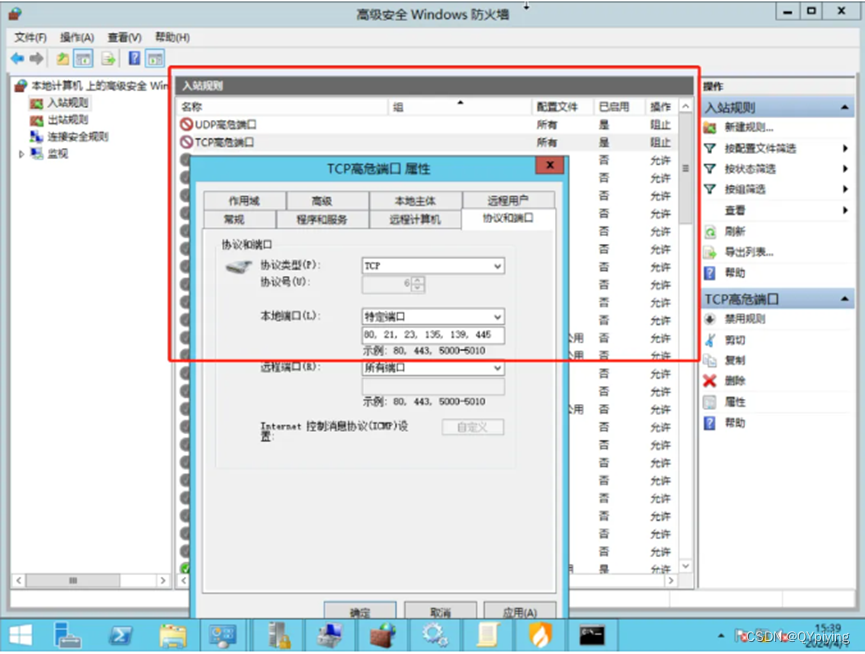Screen dimensions: 865x654
Task: Open File Explorer from the taskbar
Action: pyautogui.click(x=173, y=636)
